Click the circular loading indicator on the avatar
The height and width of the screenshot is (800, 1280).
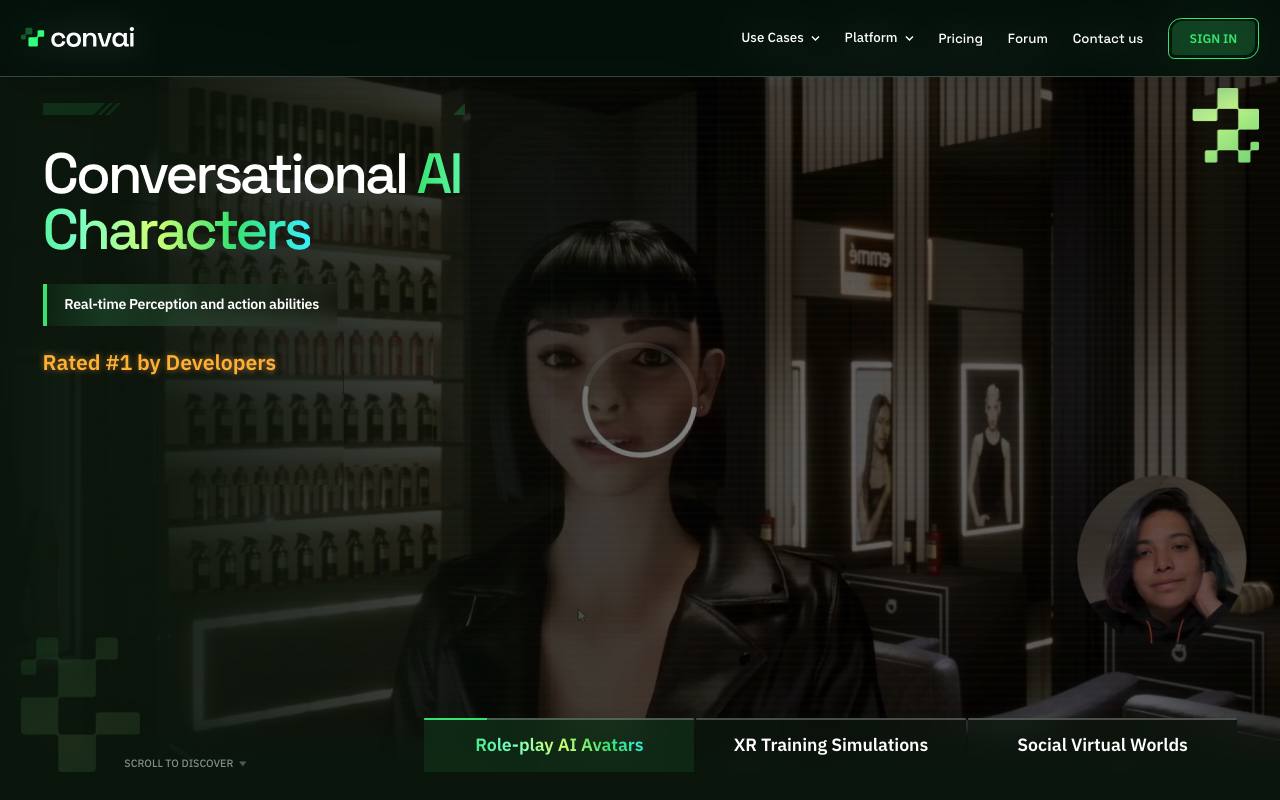(640, 400)
